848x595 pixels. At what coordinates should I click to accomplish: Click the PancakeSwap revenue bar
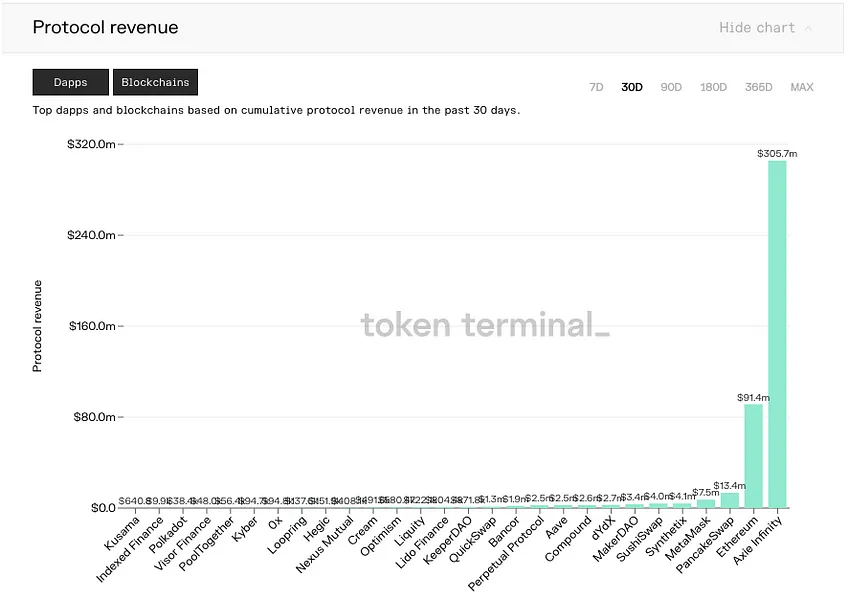pyautogui.click(x=730, y=500)
